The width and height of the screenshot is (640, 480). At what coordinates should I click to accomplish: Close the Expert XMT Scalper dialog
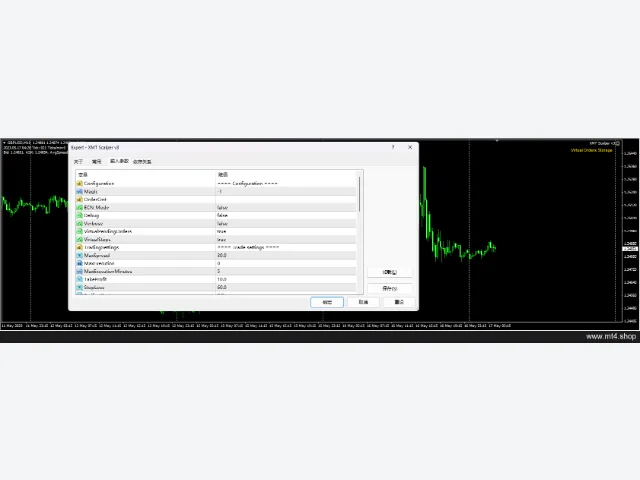410,147
